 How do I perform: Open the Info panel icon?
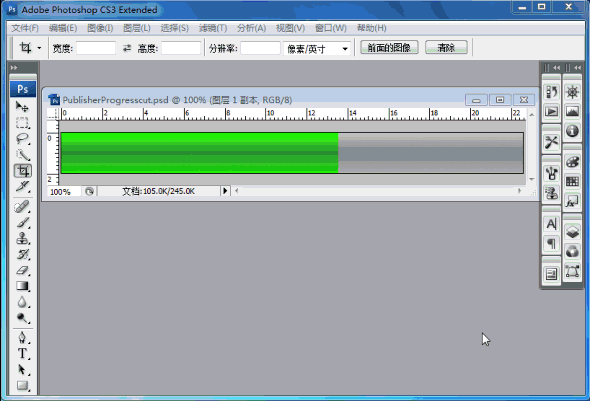click(x=572, y=131)
